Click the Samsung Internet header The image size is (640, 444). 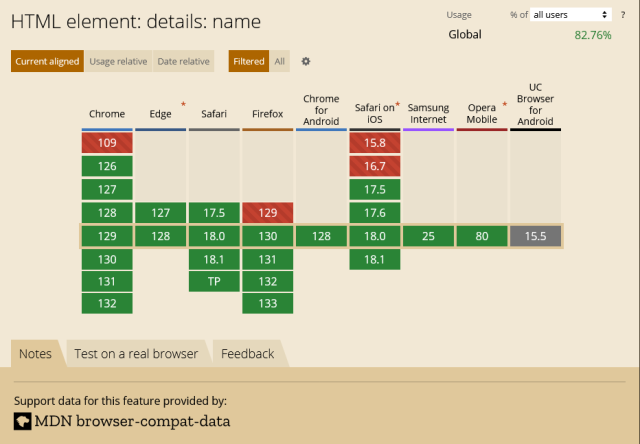428,113
